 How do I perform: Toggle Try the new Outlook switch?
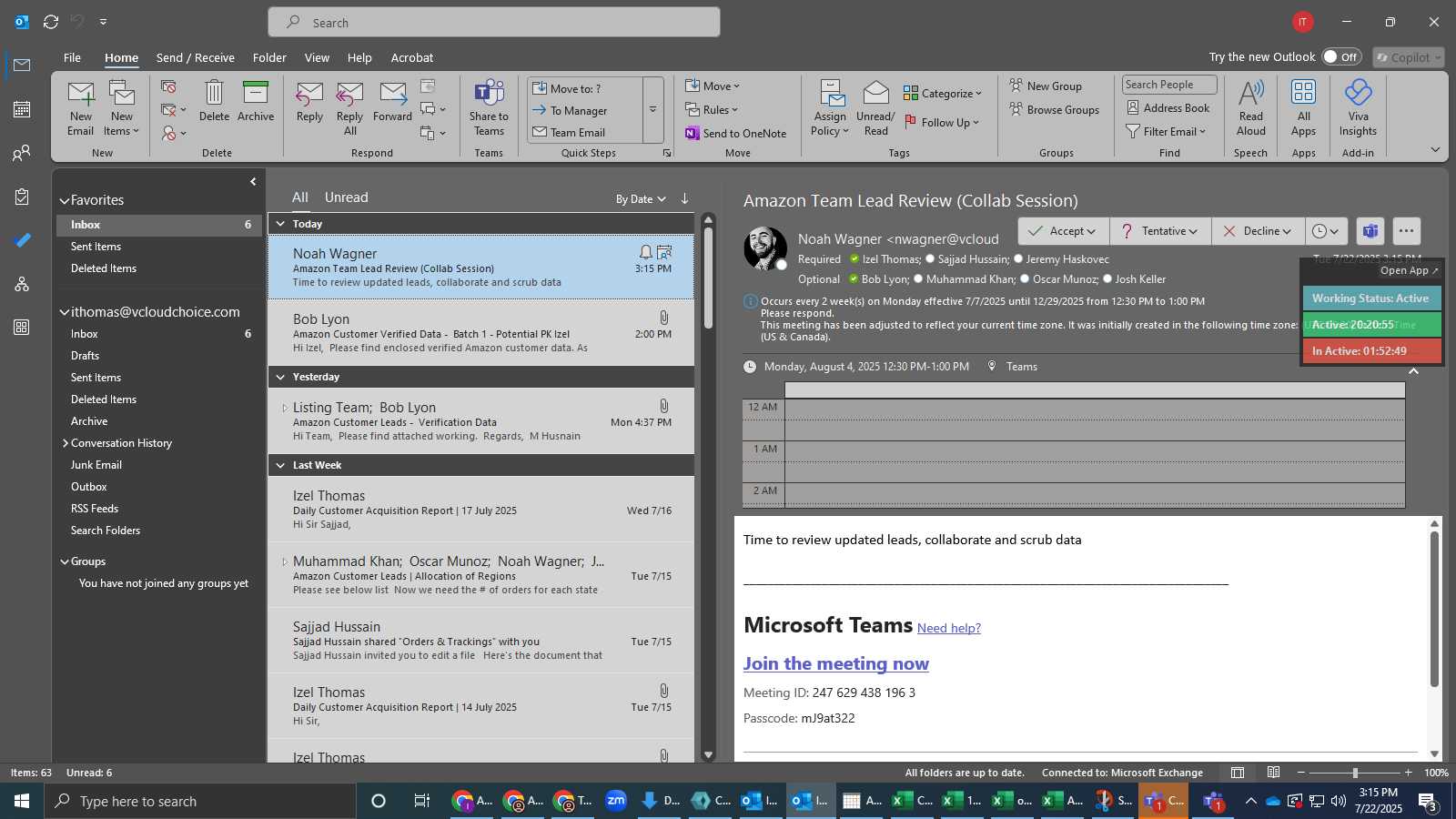coord(1340,56)
